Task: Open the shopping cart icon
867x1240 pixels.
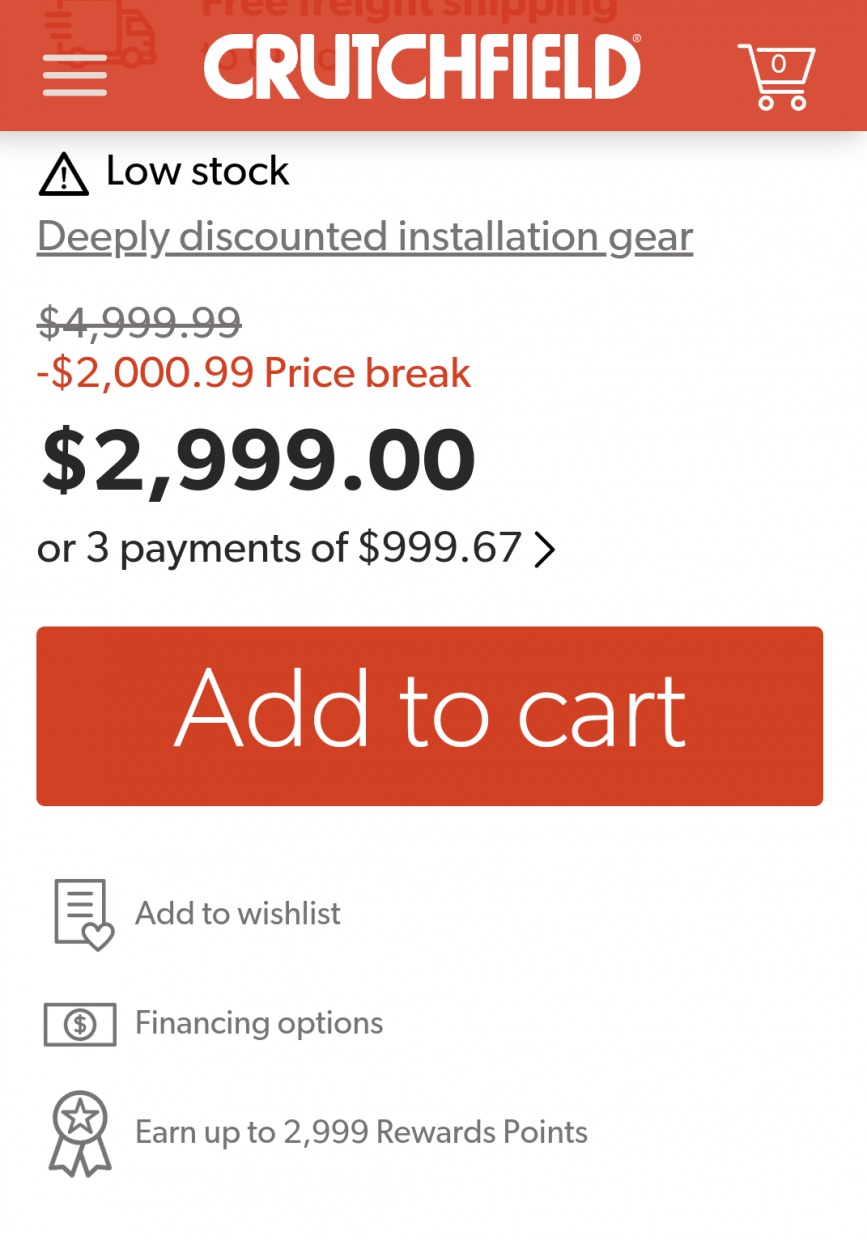Action: tap(777, 76)
